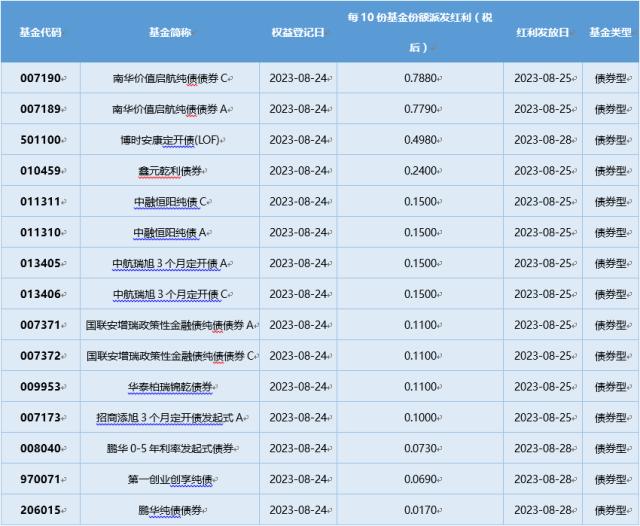Select fund code 206015

coord(40,510)
